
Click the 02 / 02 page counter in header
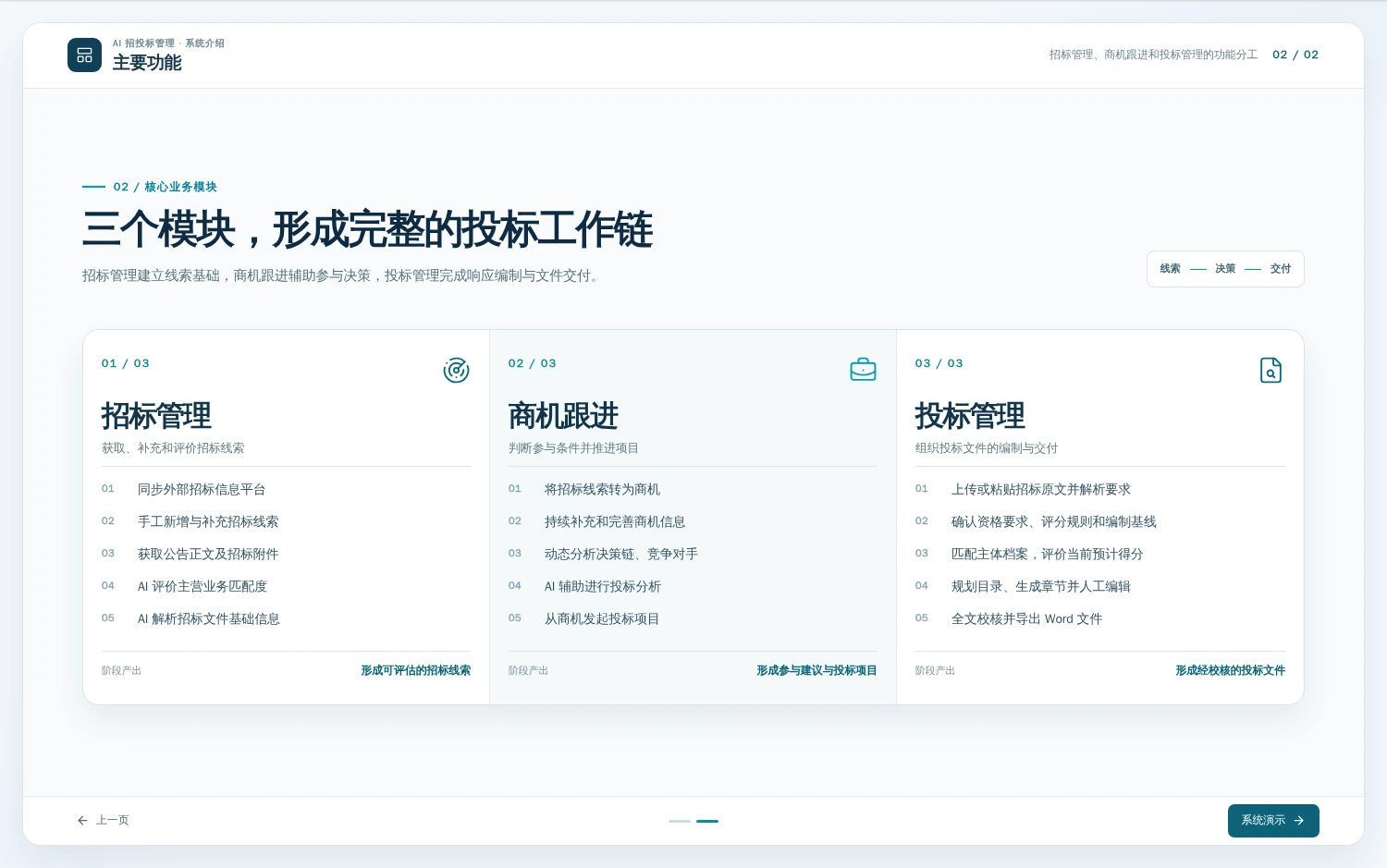pyautogui.click(x=1295, y=55)
